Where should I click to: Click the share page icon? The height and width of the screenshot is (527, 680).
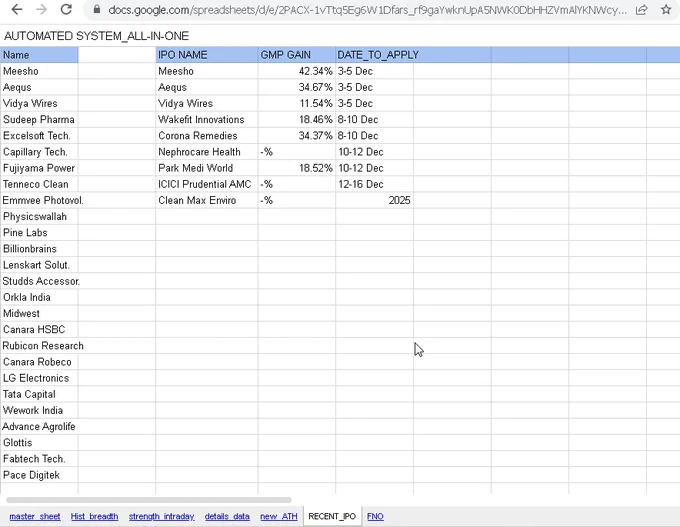[x=641, y=10]
